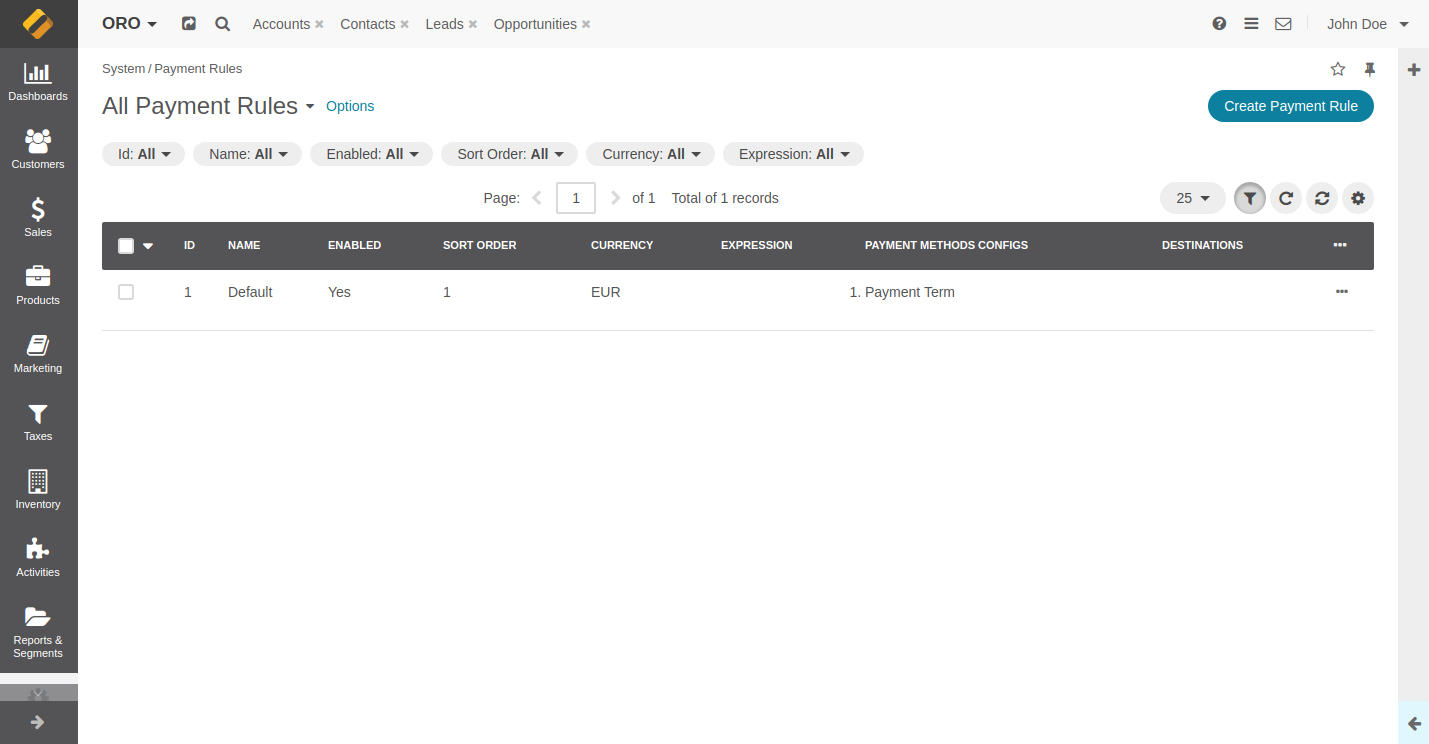1429x744 pixels.
Task: Open the Customers sidebar menu
Action: click(x=38, y=150)
